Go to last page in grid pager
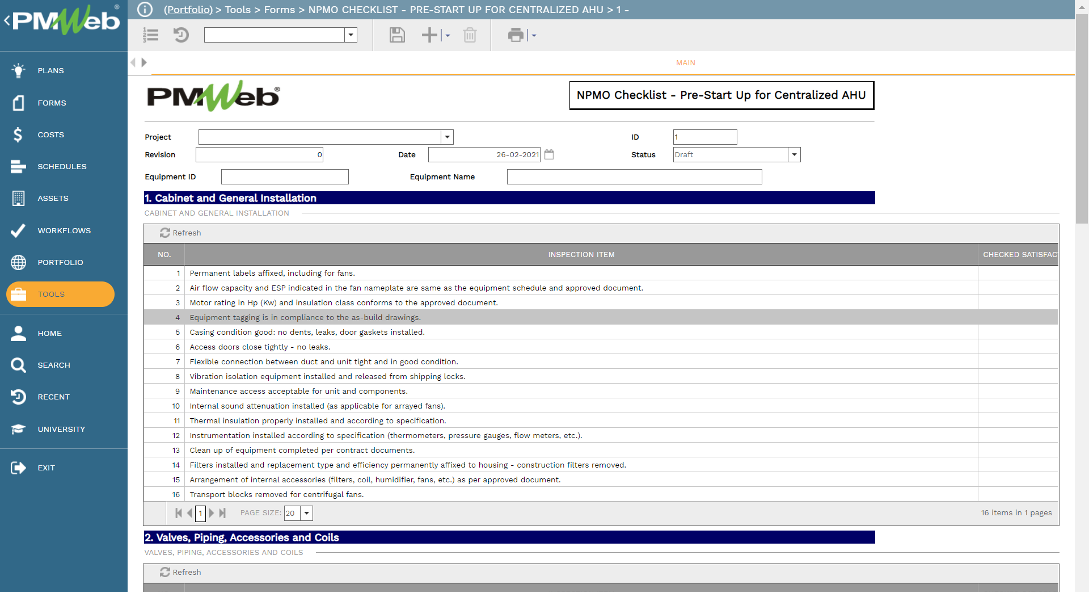 click(x=222, y=513)
